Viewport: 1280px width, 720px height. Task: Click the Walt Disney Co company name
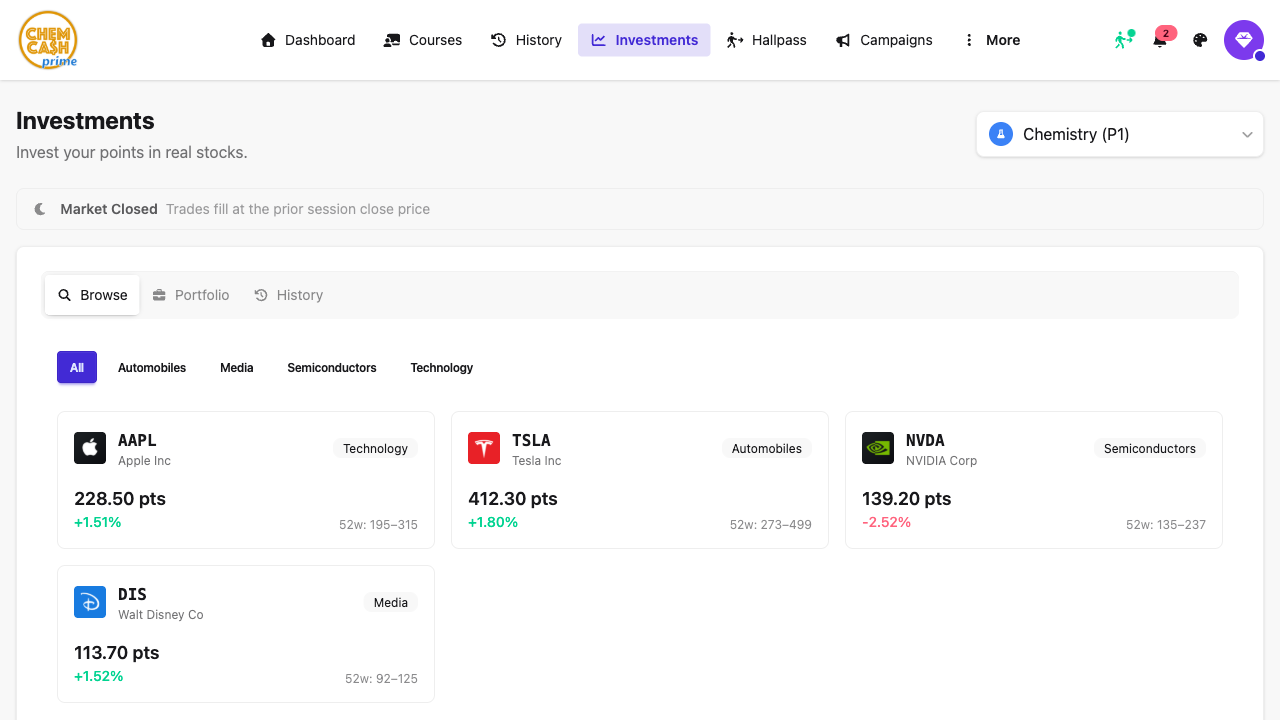161,614
